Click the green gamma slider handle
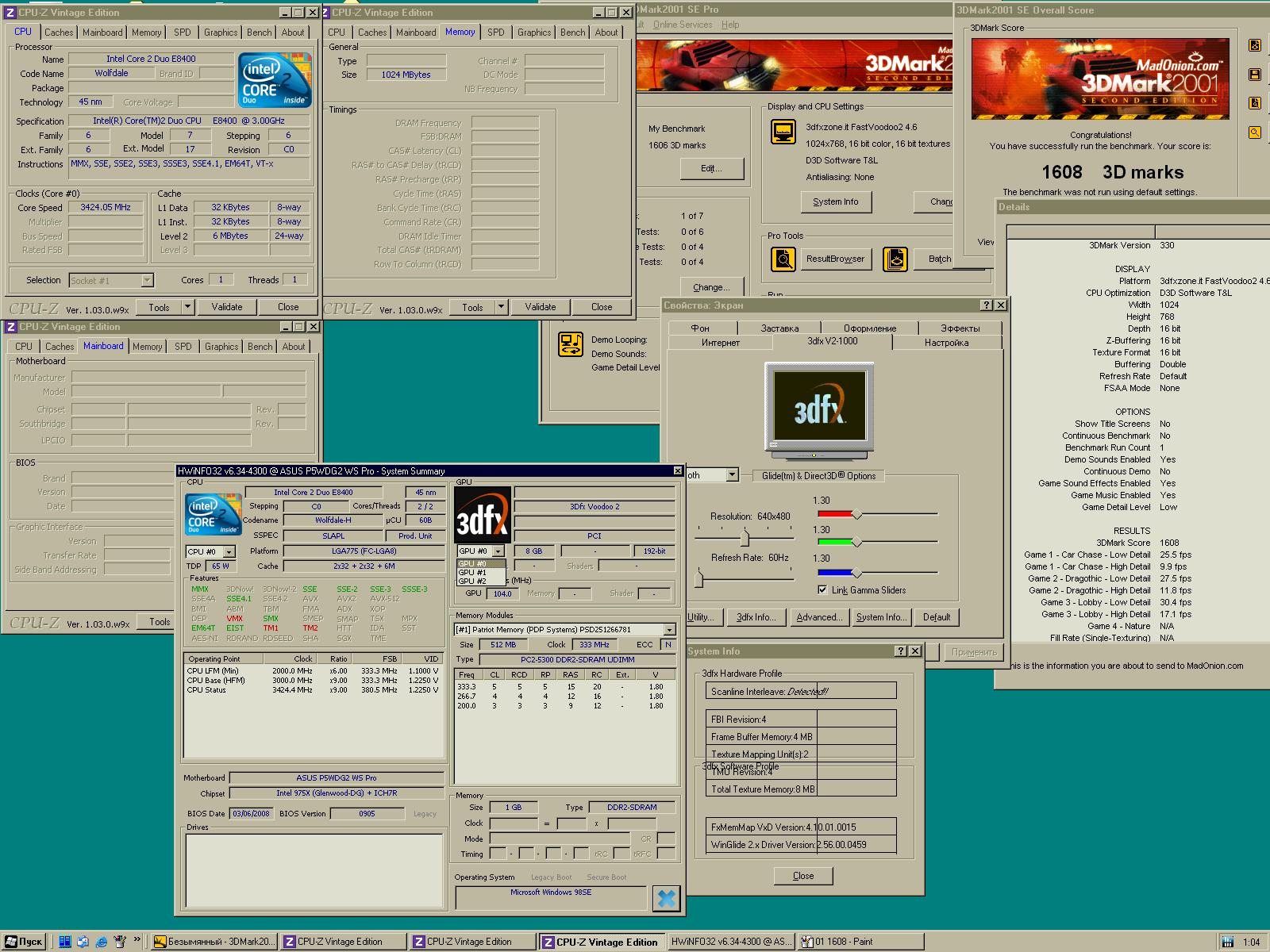 coord(856,543)
